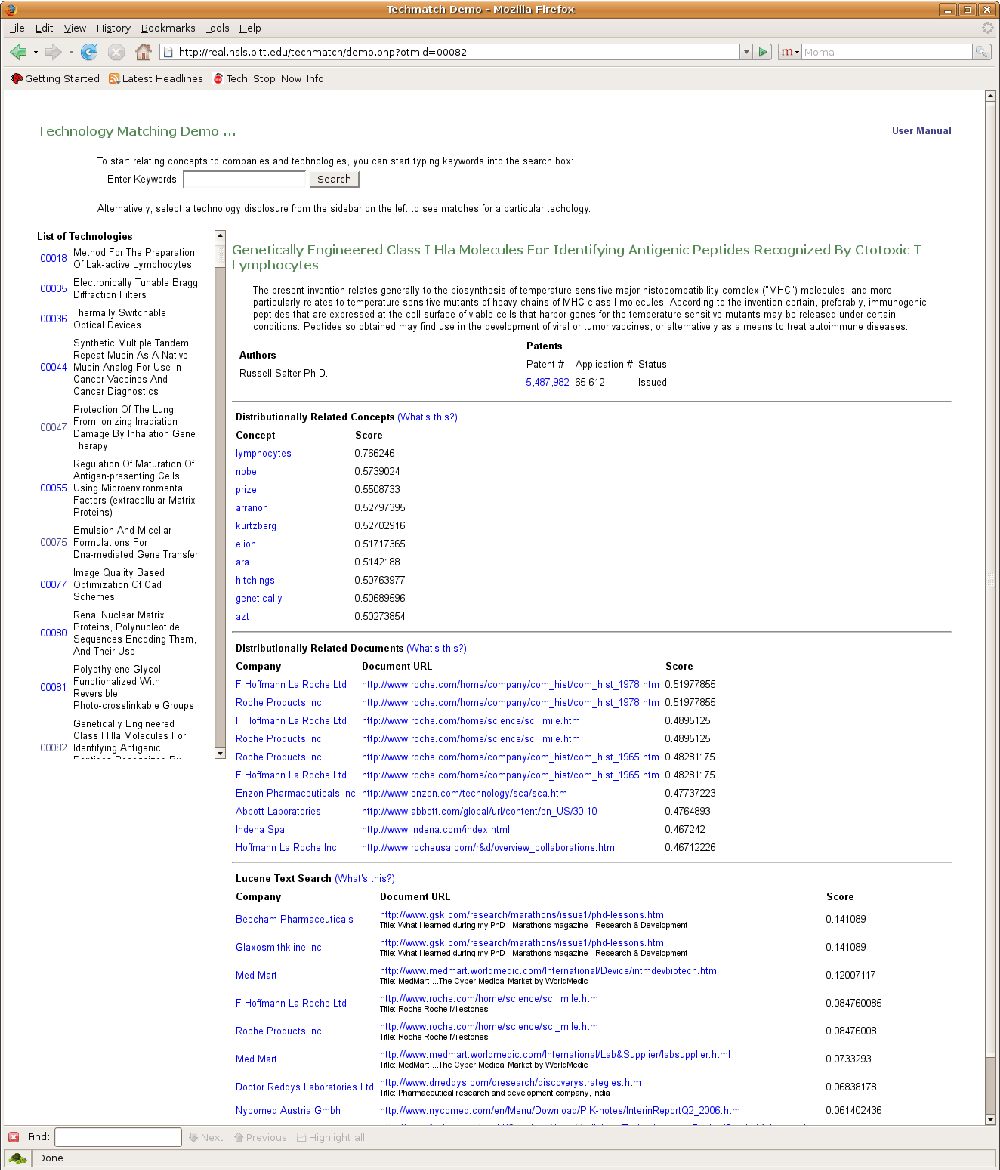Click the page scrollbar down arrow
1000x1170 pixels.
click(990, 1119)
